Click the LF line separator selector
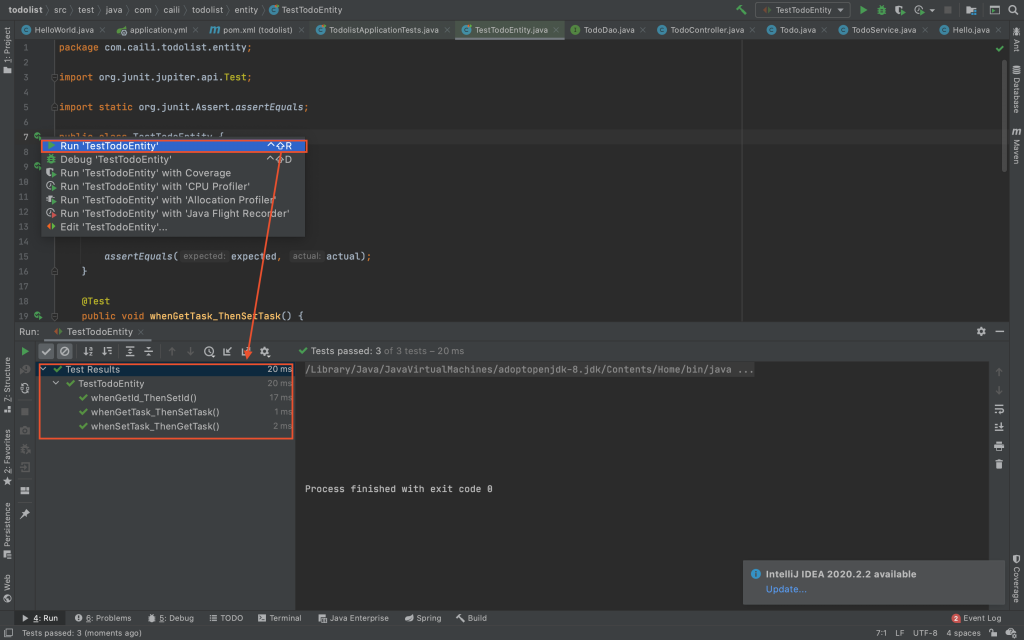Viewport: 1024px width, 640px height. pos(899,633)
